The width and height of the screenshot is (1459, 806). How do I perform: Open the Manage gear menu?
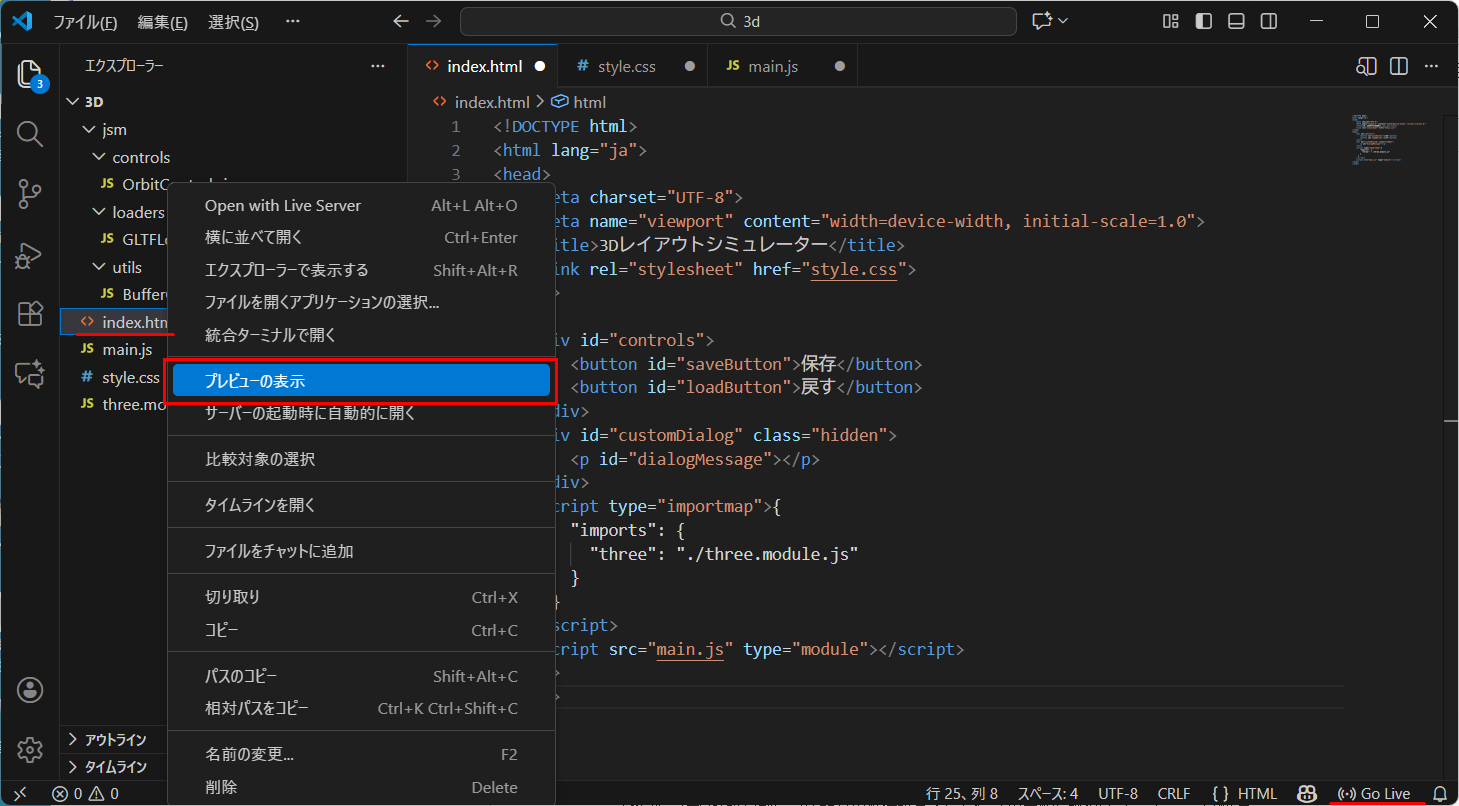(29, 749)
